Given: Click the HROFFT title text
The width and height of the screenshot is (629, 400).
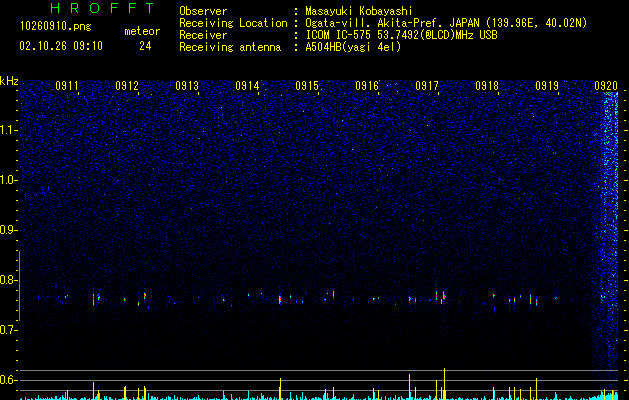Looking at the screenshot, I should pyautogui.click(x=103, y=8).
